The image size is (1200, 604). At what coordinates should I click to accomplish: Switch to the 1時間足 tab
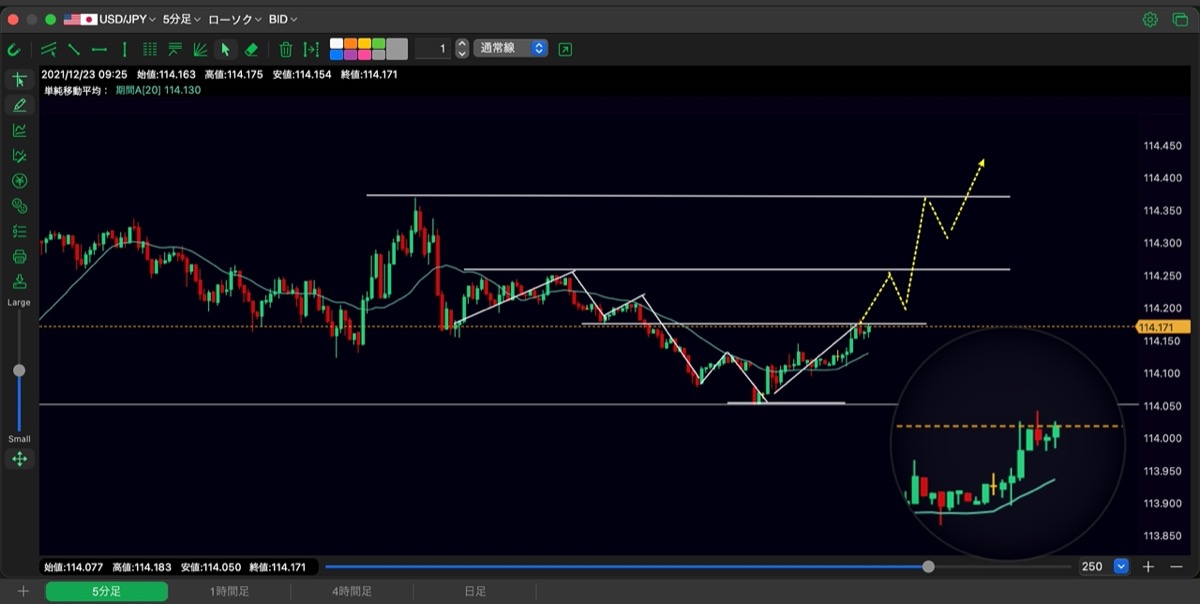click(x=229, y=591)
